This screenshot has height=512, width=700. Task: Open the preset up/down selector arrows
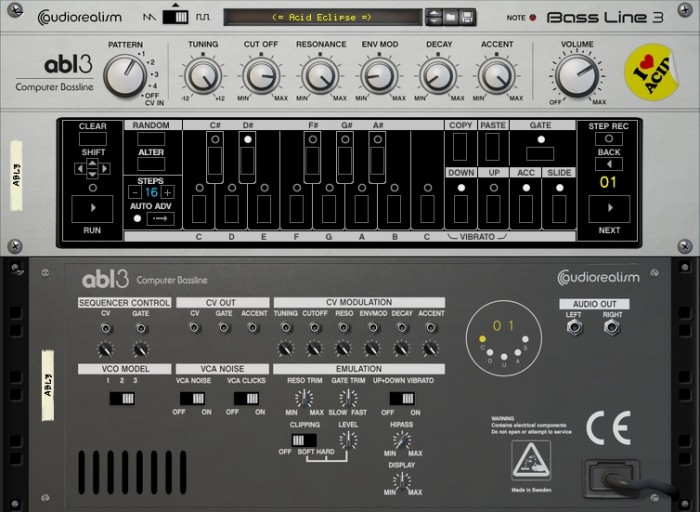(433, 17)
